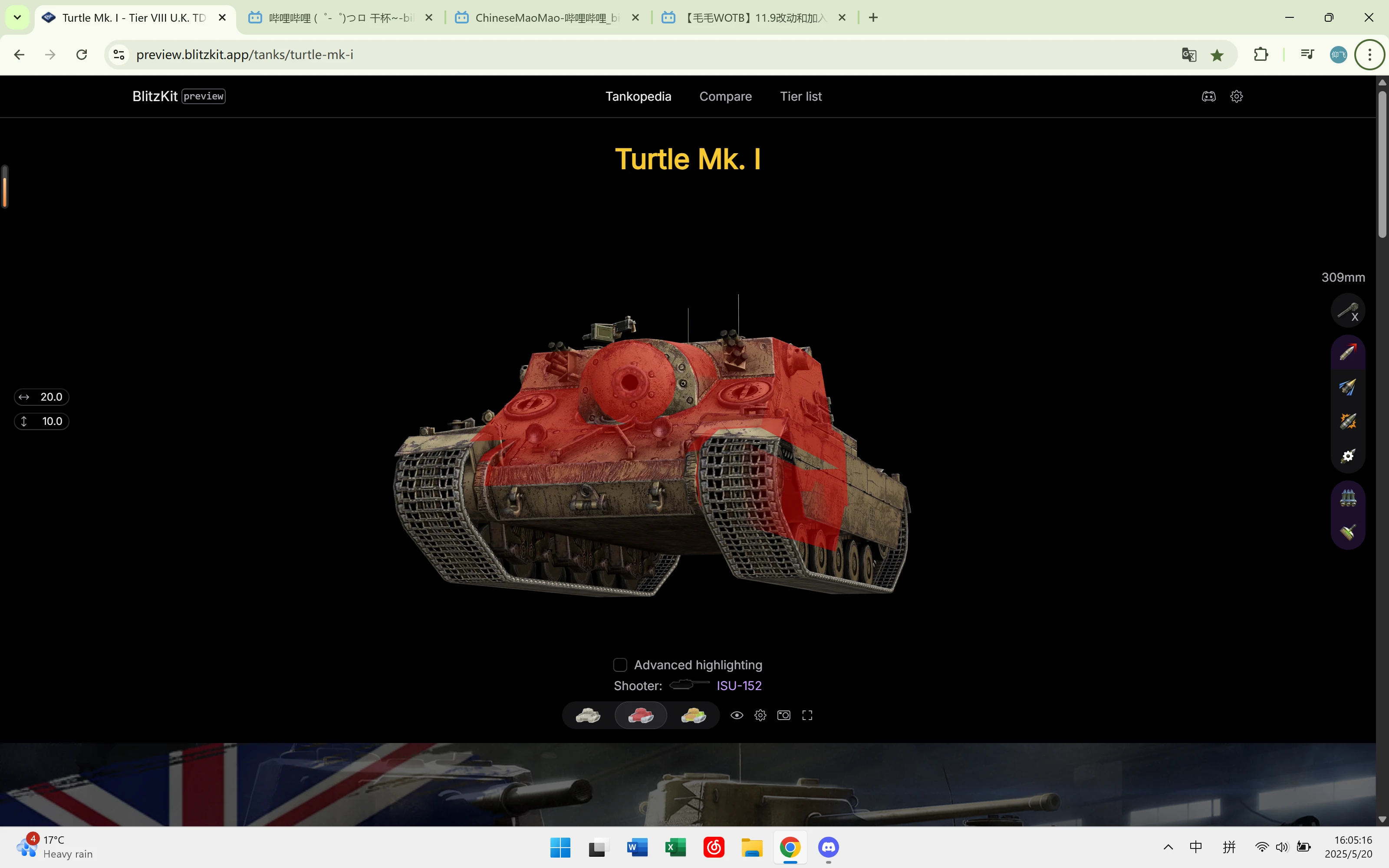Open the browser extensions puzzle icon
Image resolution: width=1389 pixels, height=868 pixels.
(1261, 55)
